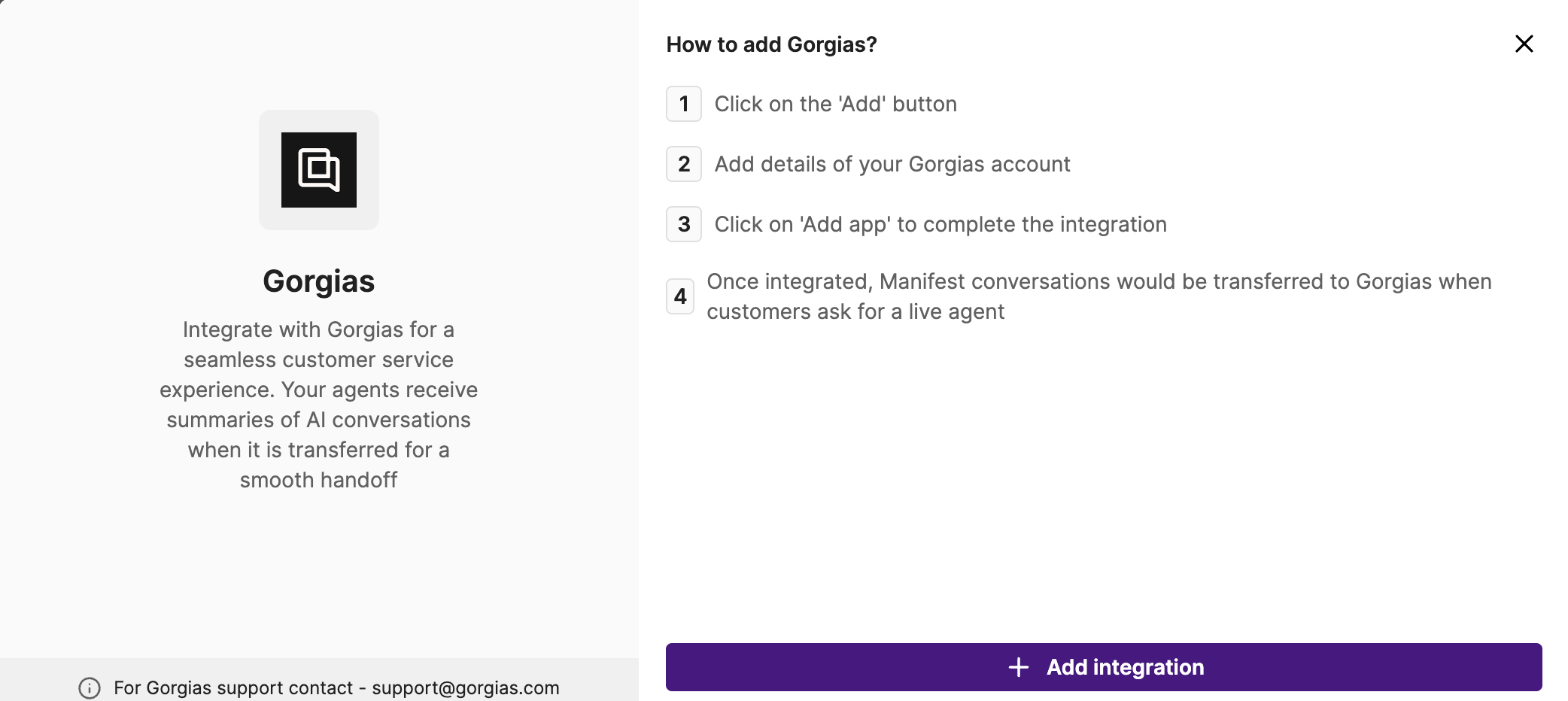
Task: Select the step 4 numbered badge
Action: [680, 296]
